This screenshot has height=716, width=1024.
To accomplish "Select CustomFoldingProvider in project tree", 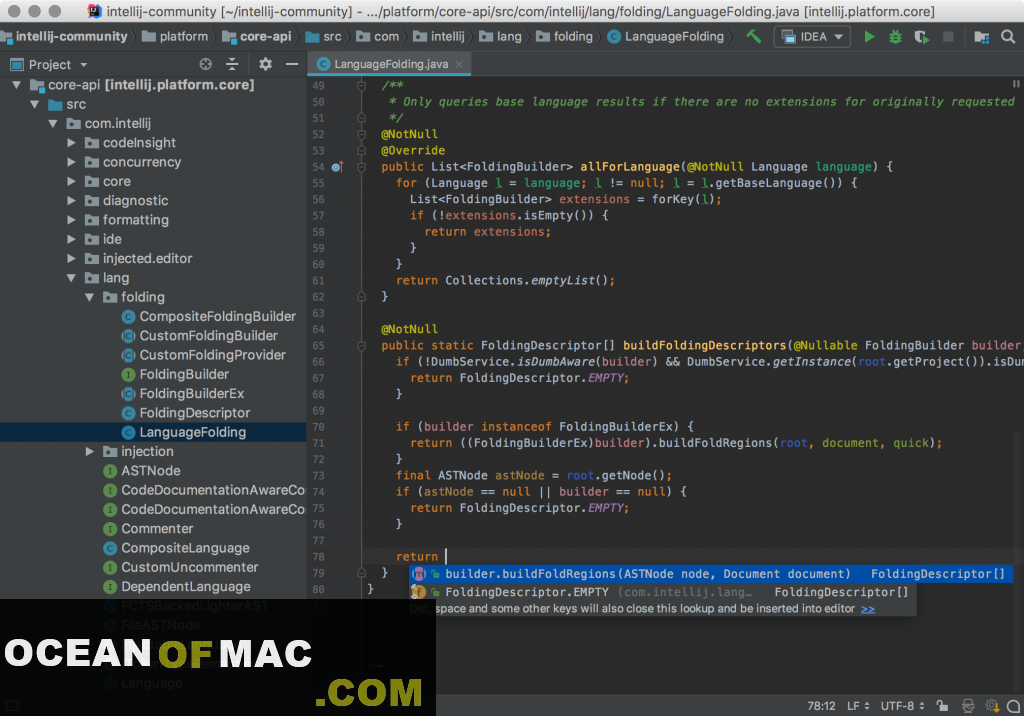I will click(203, 355).
